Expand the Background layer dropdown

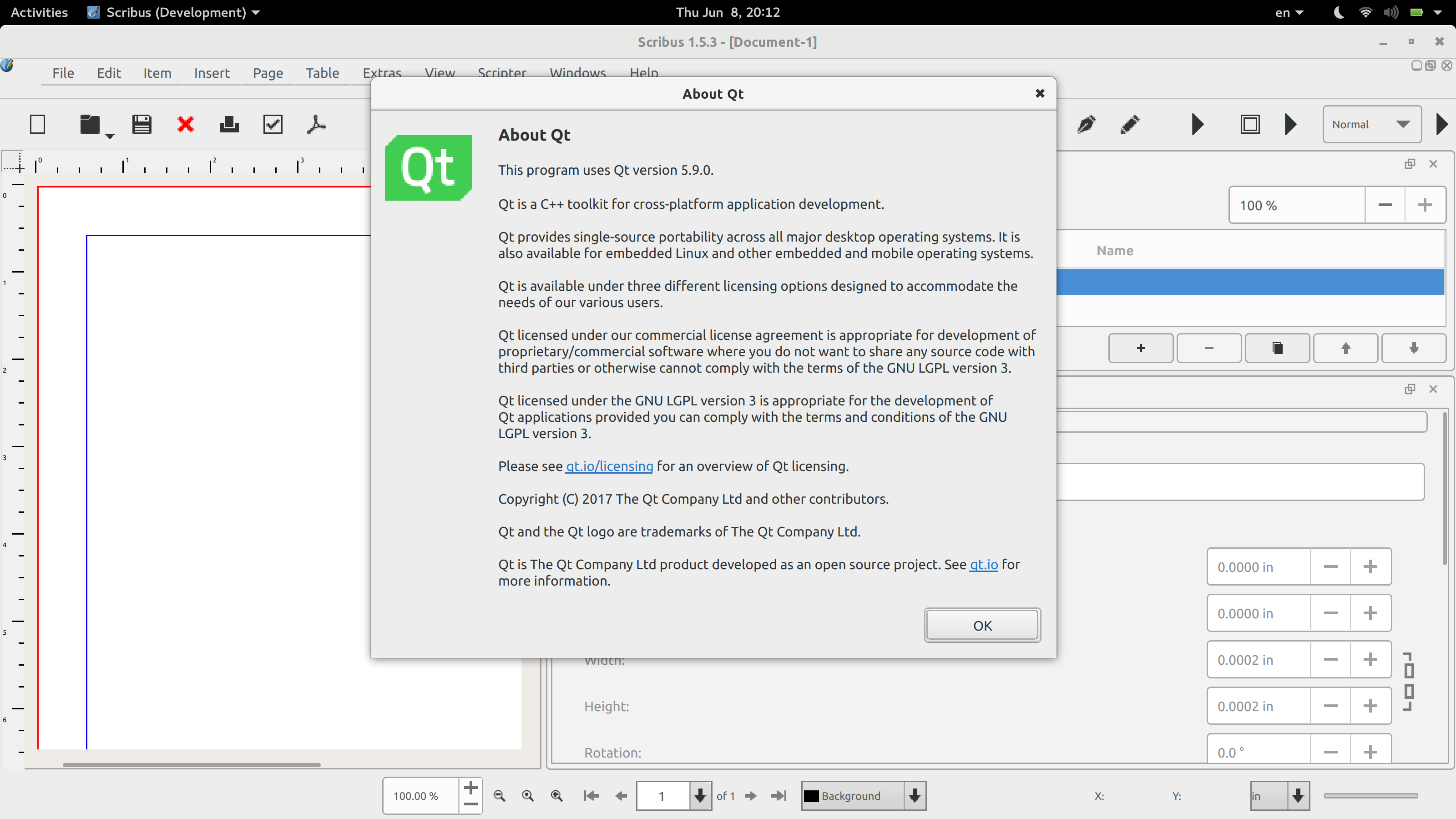coord(915,796)
